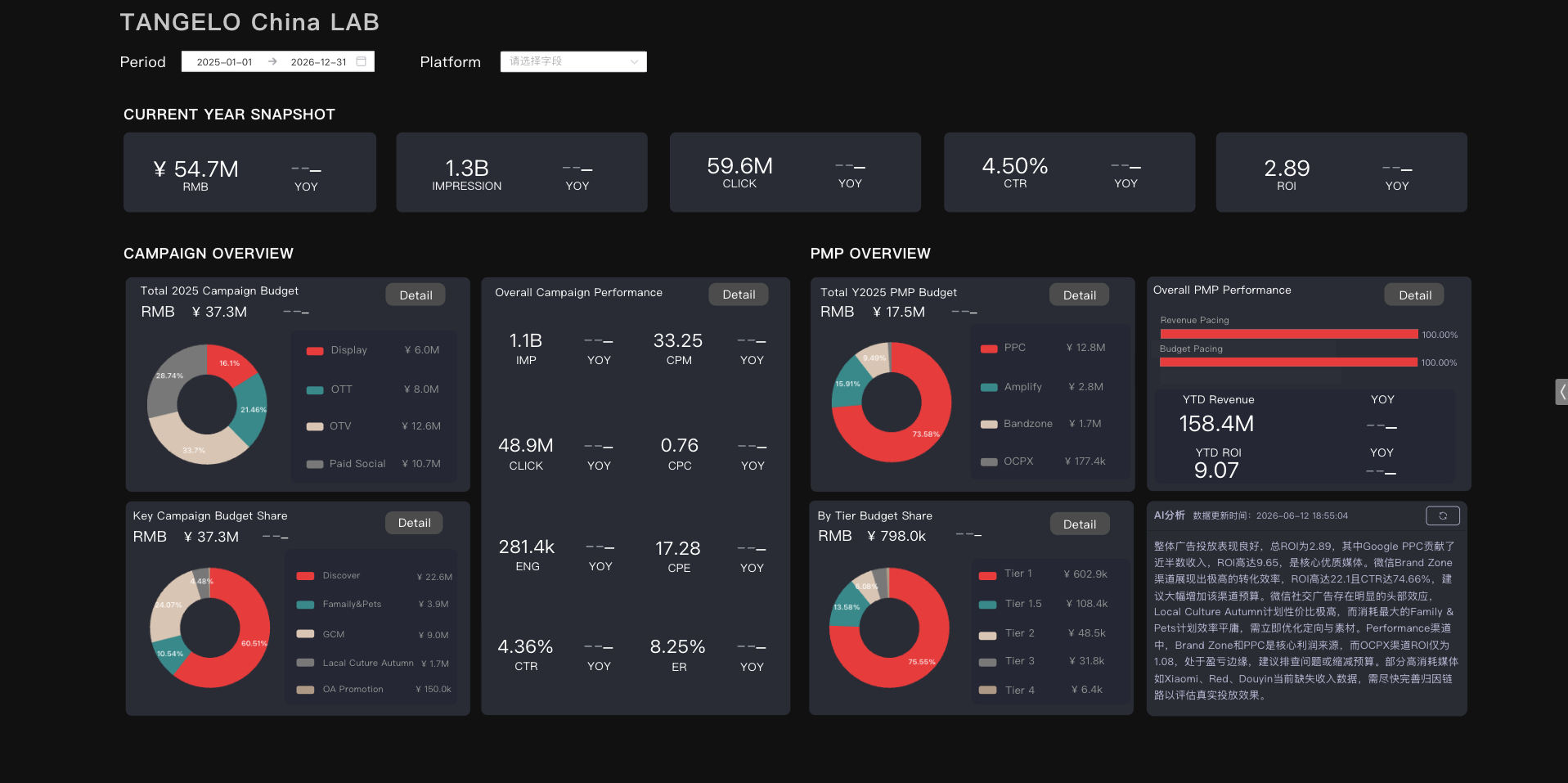
Task: Click the refresh icon in AI analysis panel
Action: click(1443, 515)
